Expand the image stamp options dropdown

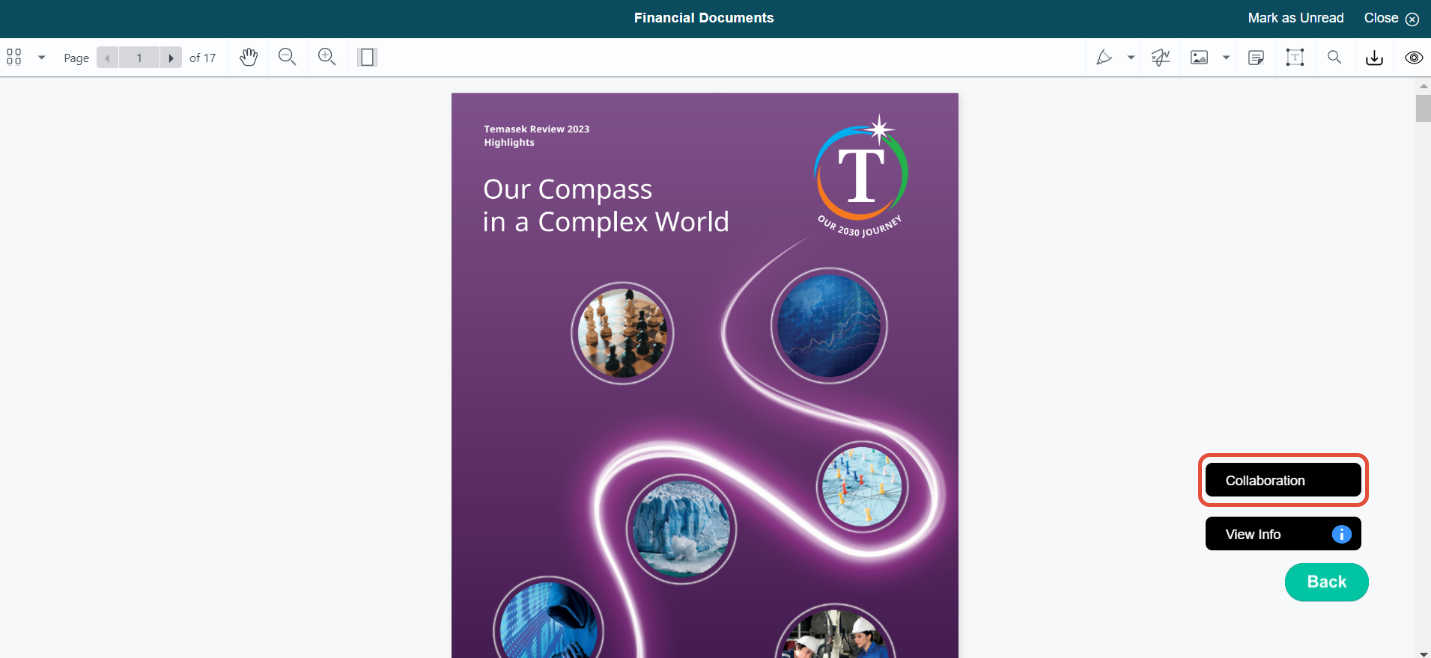(x=1226, y=57)
